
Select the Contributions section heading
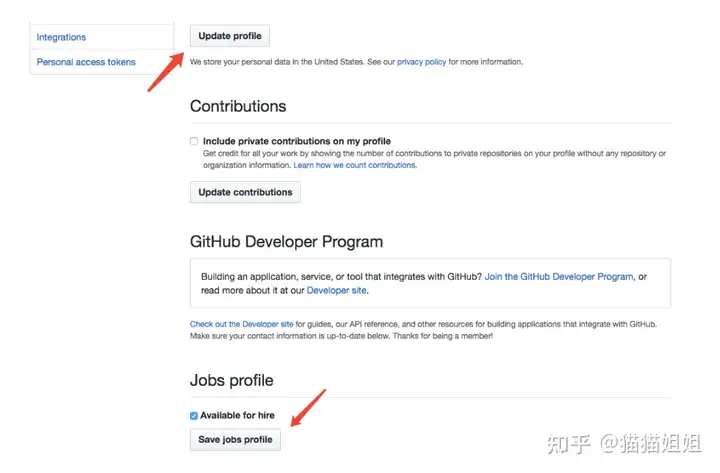(238, 106)
